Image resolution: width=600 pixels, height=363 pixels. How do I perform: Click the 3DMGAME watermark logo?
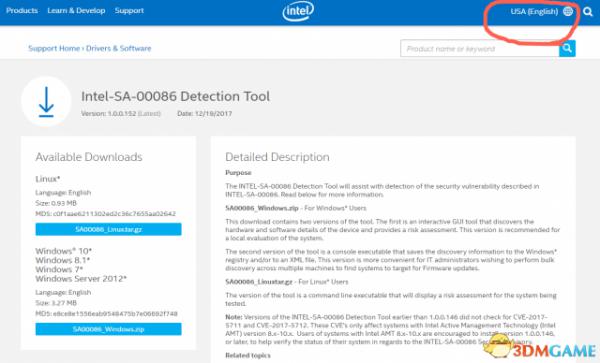click(x=541, y=347)
